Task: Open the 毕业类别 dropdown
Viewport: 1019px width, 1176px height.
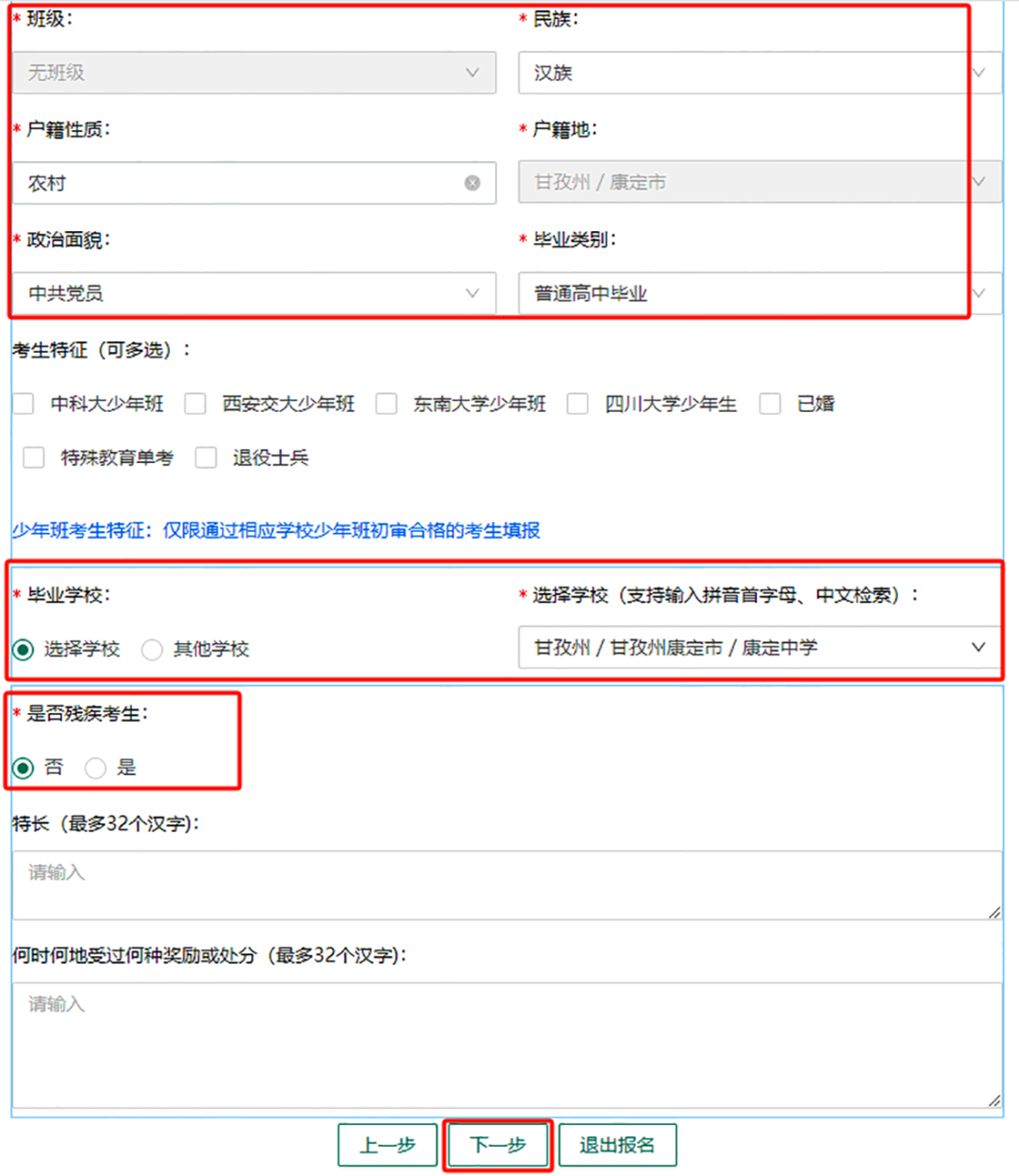Action: click(x=977, y=292)
